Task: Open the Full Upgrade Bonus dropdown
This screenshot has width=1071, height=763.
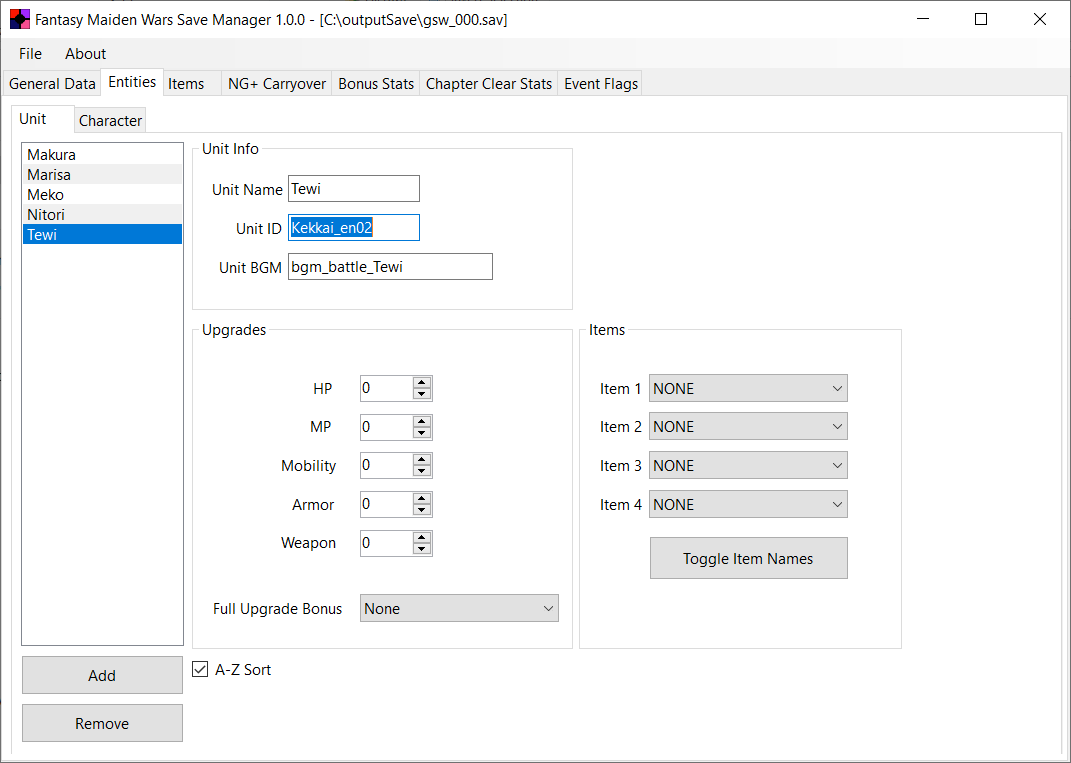Action: [x=459, y=608]
